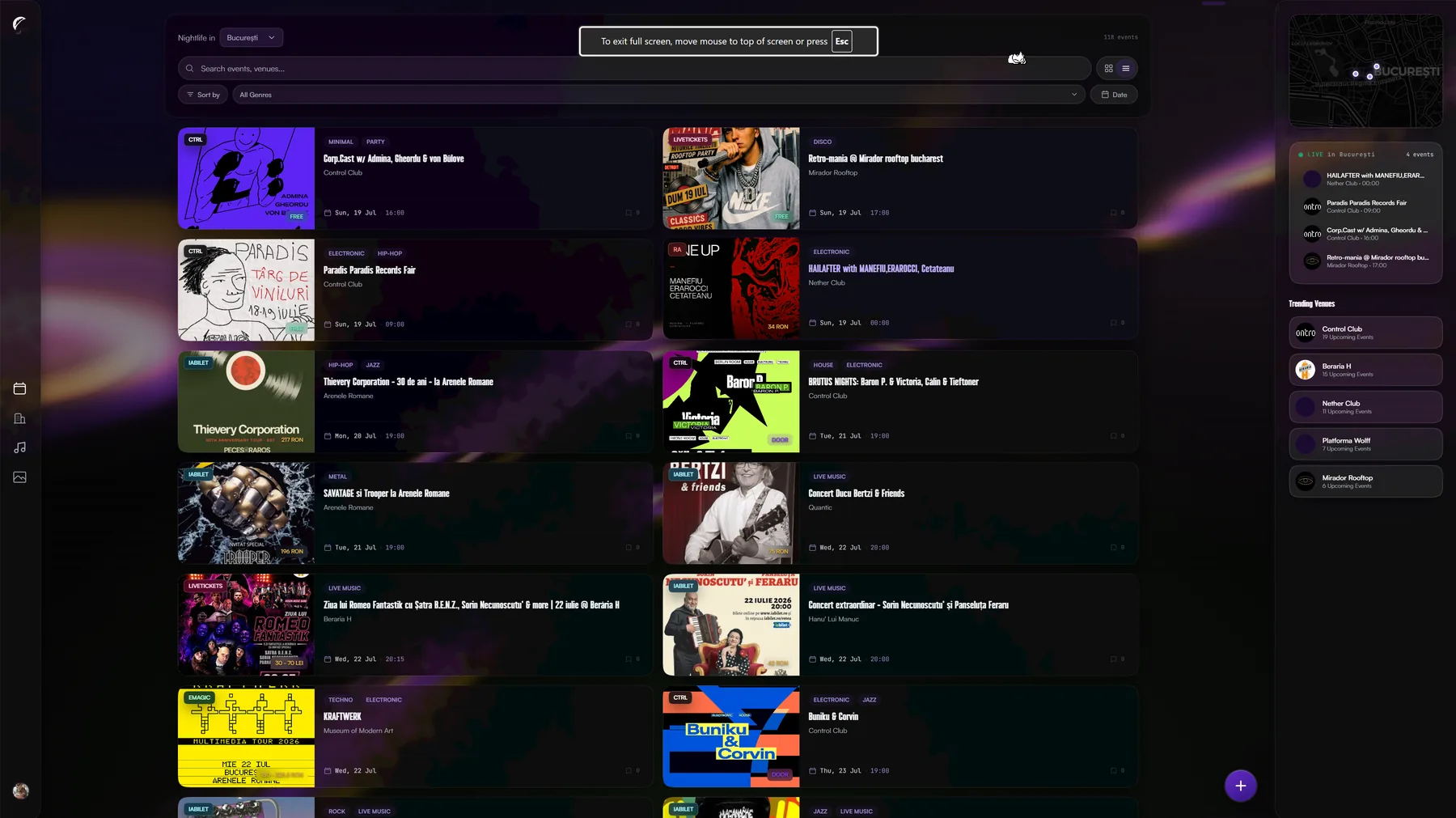Open Mirador Rooftop trending venue
The width and height of the screenshot is (1456, 818).
click(x=1365, y=481)
